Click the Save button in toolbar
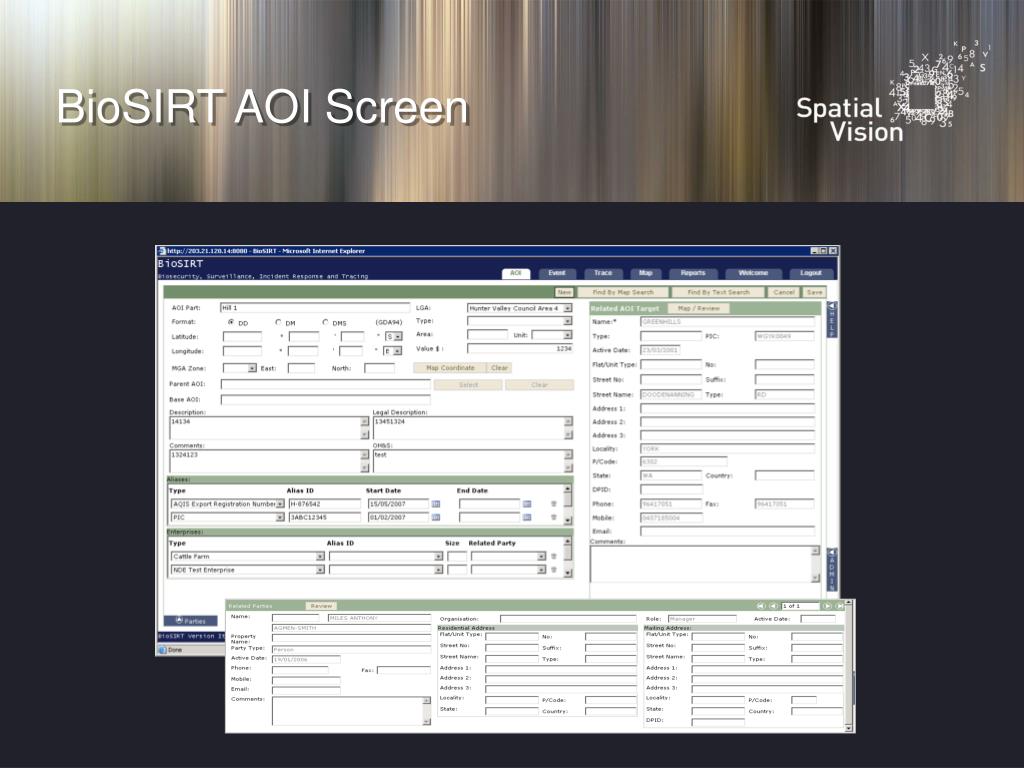1024x768 pixels. pyautogui.click(x=814, y=293)
